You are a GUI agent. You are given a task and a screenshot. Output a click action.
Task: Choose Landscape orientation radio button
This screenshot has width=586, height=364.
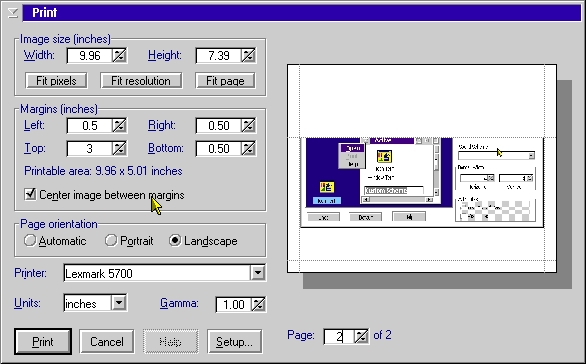pyautogui.click(x=175, y=240)
